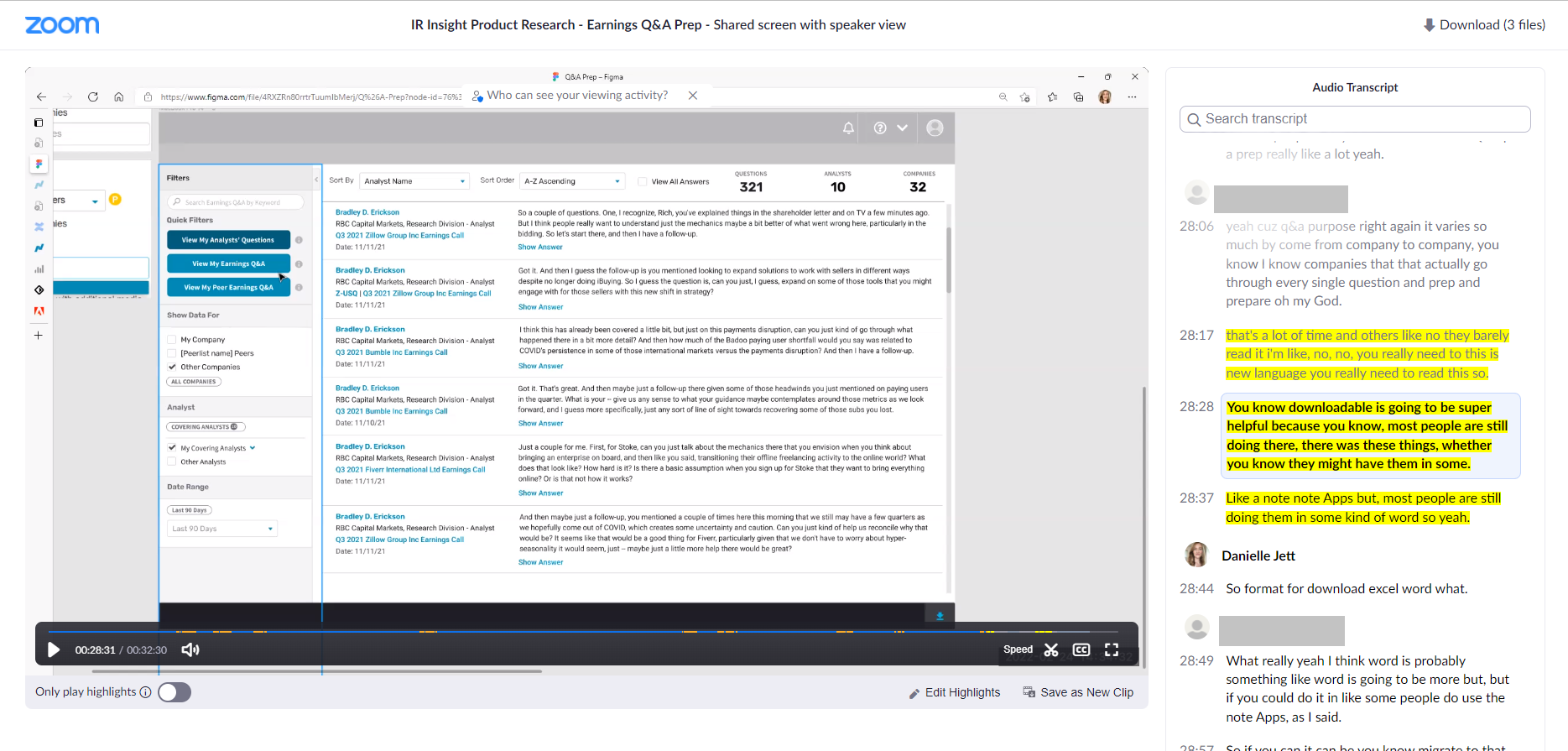Open the playback Speed menu

click(1018, 649)
